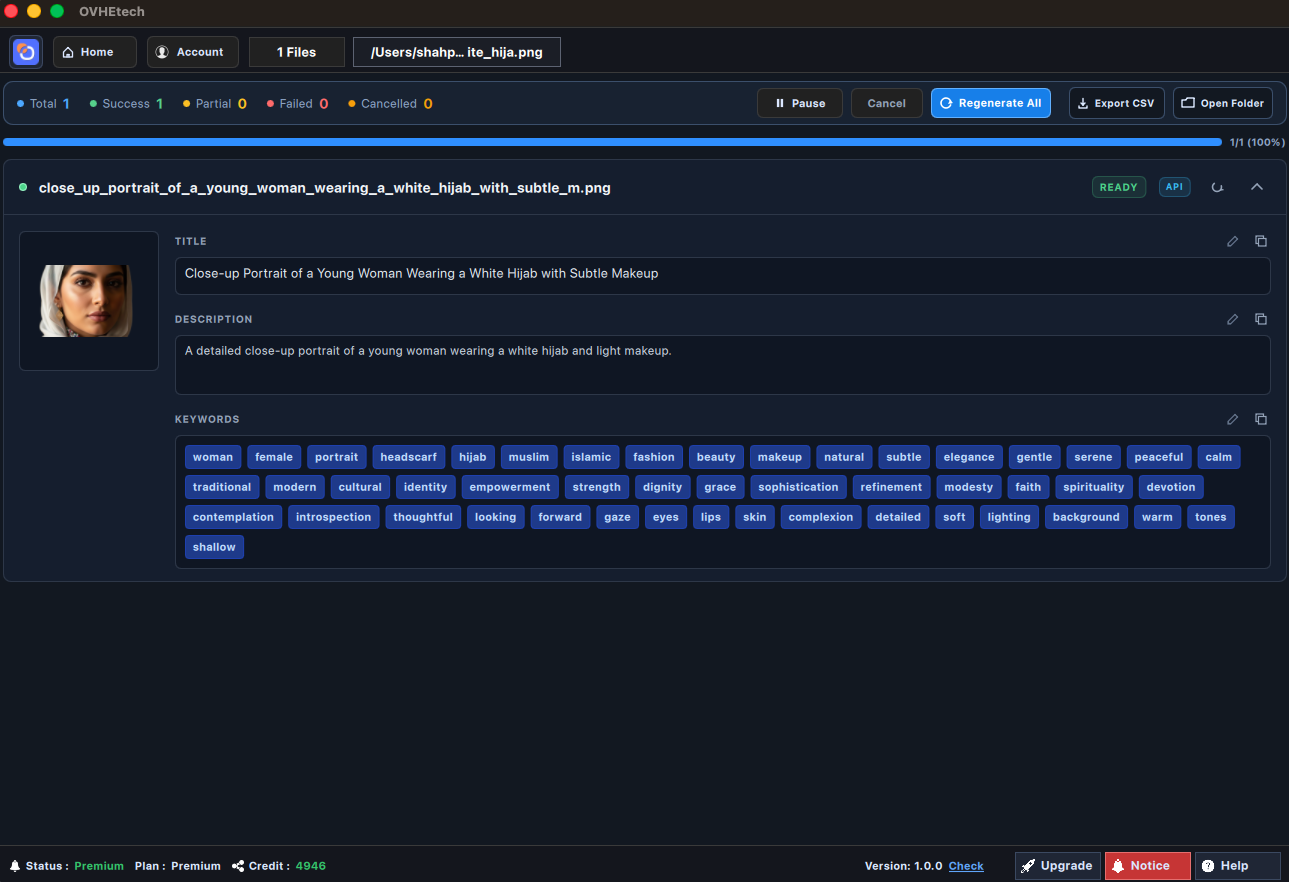The height and width of the screenshot is (882, 1289).
Task: Regenerate this file with circular refresh icon
Action: click(x=1217, y=187)
